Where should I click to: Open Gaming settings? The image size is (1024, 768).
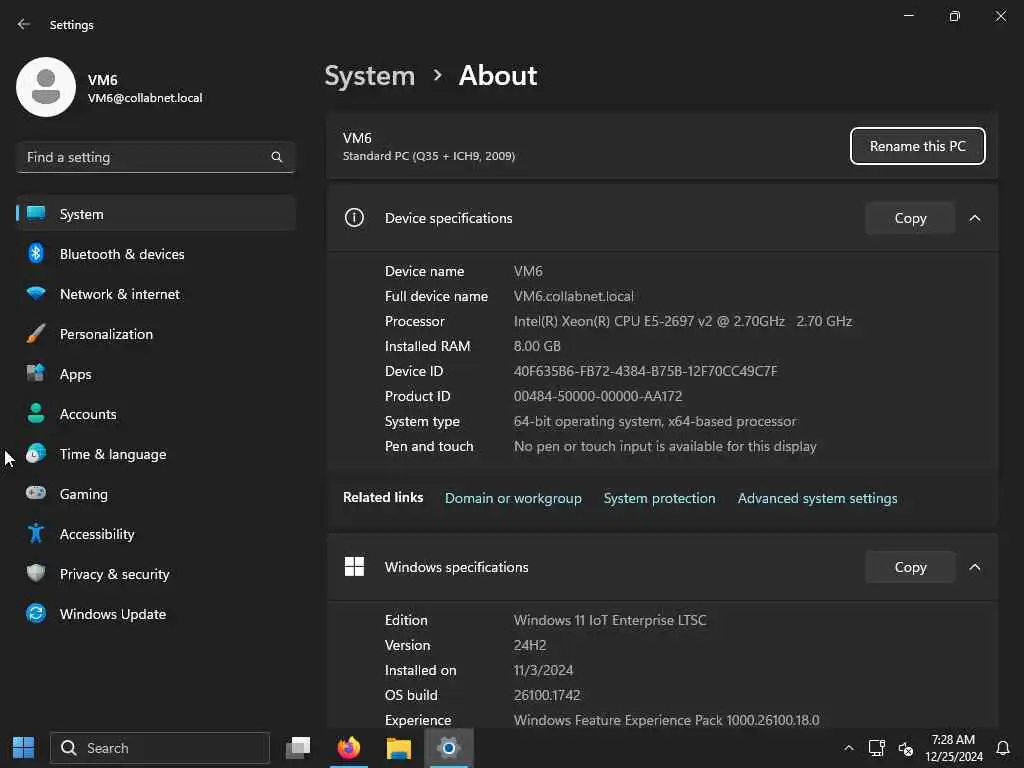156,494
